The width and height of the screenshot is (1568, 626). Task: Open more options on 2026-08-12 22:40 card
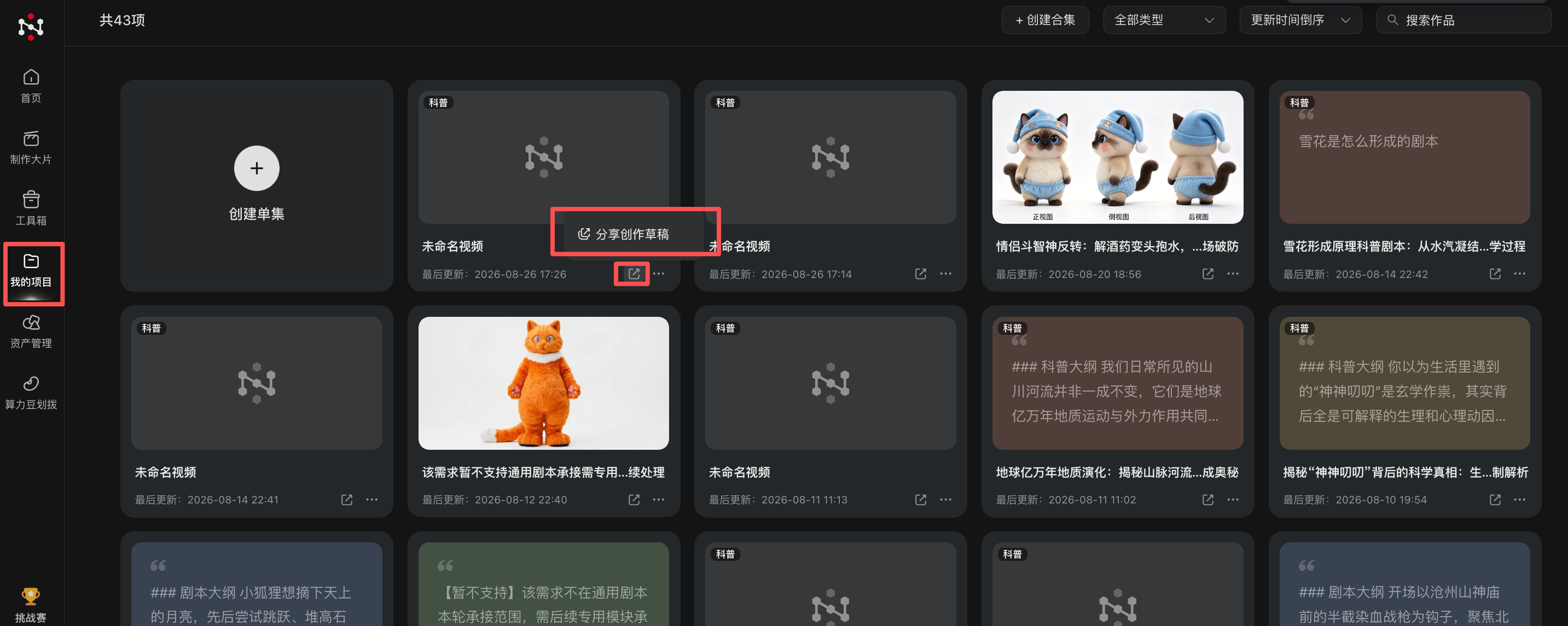coord(659,500)
